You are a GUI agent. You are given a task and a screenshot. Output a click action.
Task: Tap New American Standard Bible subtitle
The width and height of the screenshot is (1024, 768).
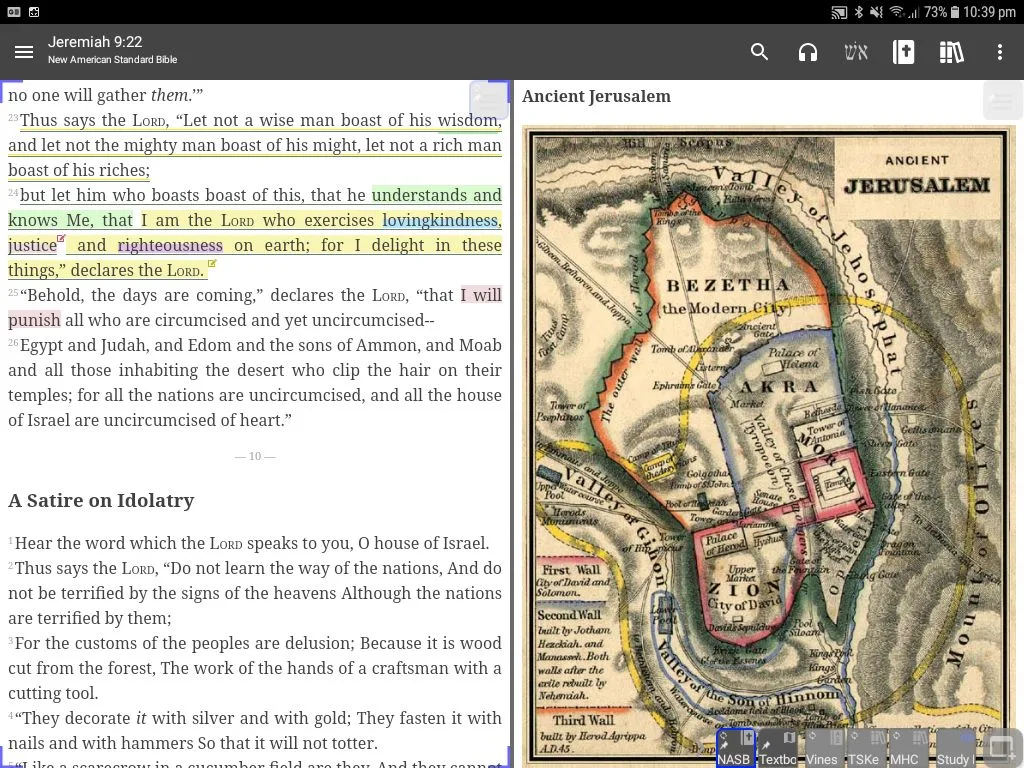112,59
